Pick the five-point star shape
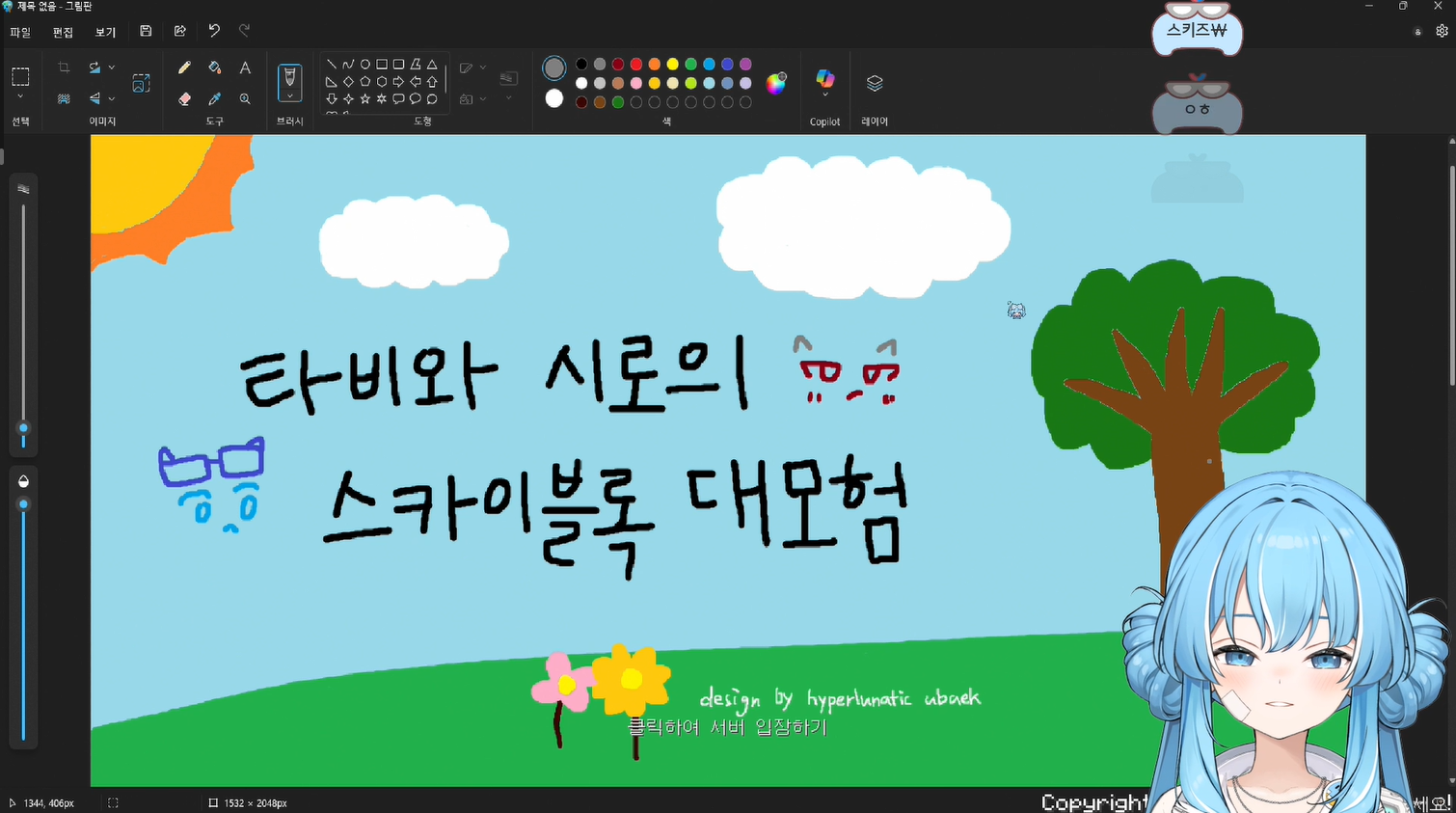 point(365,98)
